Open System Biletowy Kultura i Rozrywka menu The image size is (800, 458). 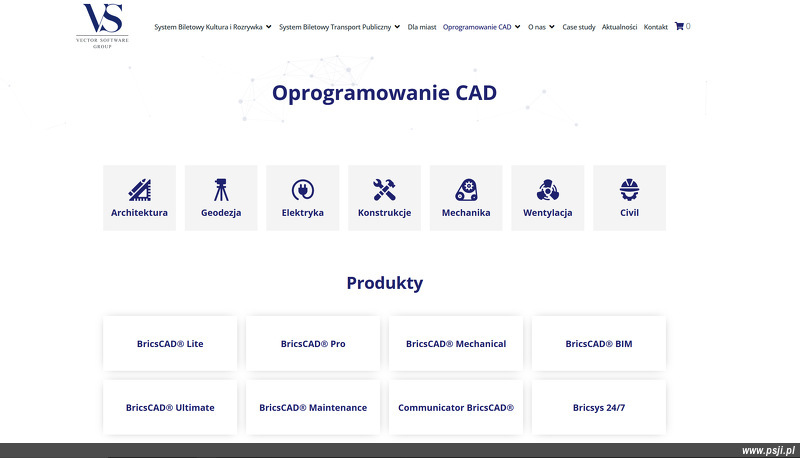click(208, 27)
